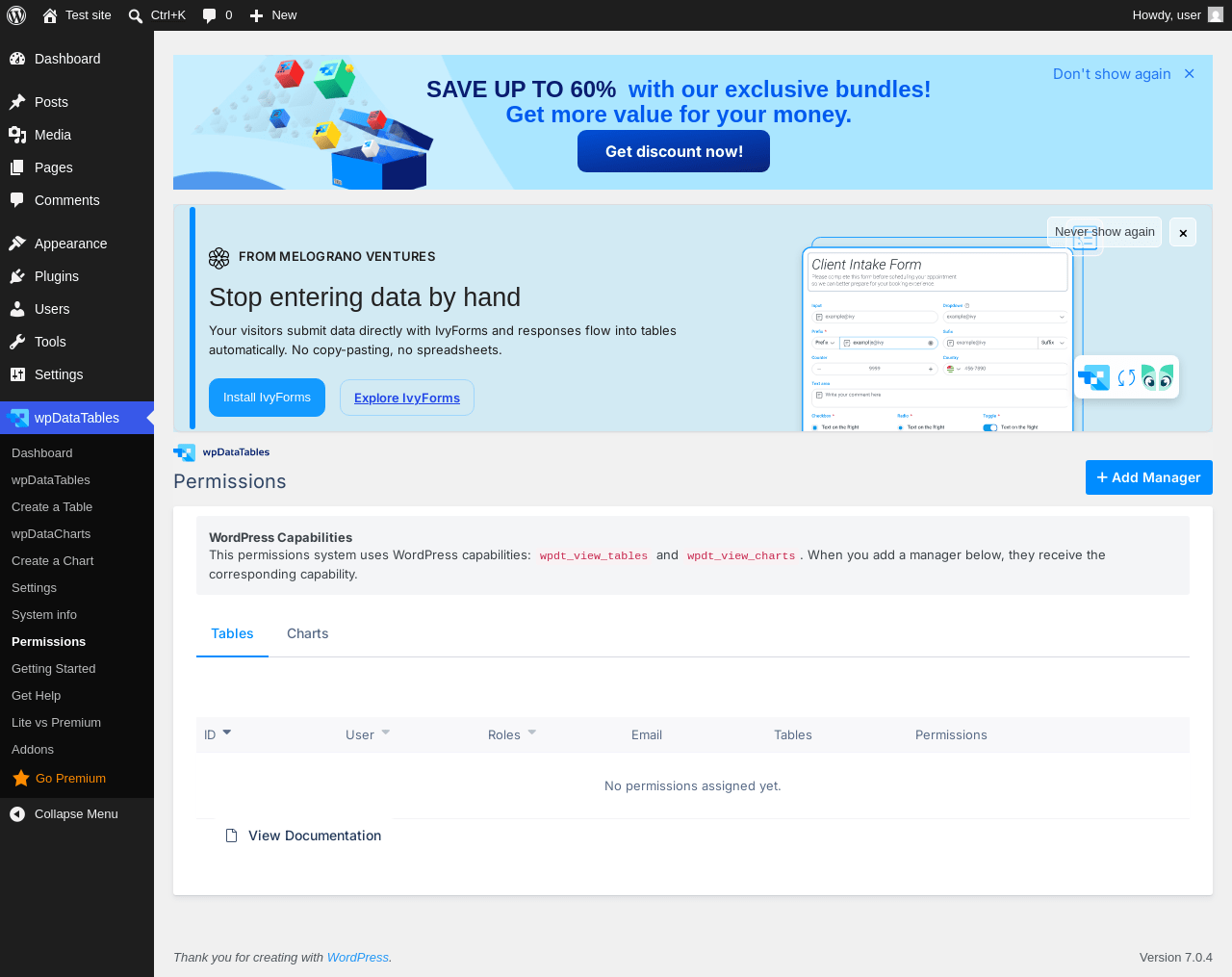Click the Tables column header
The image size is (1232, 977).
793,735
